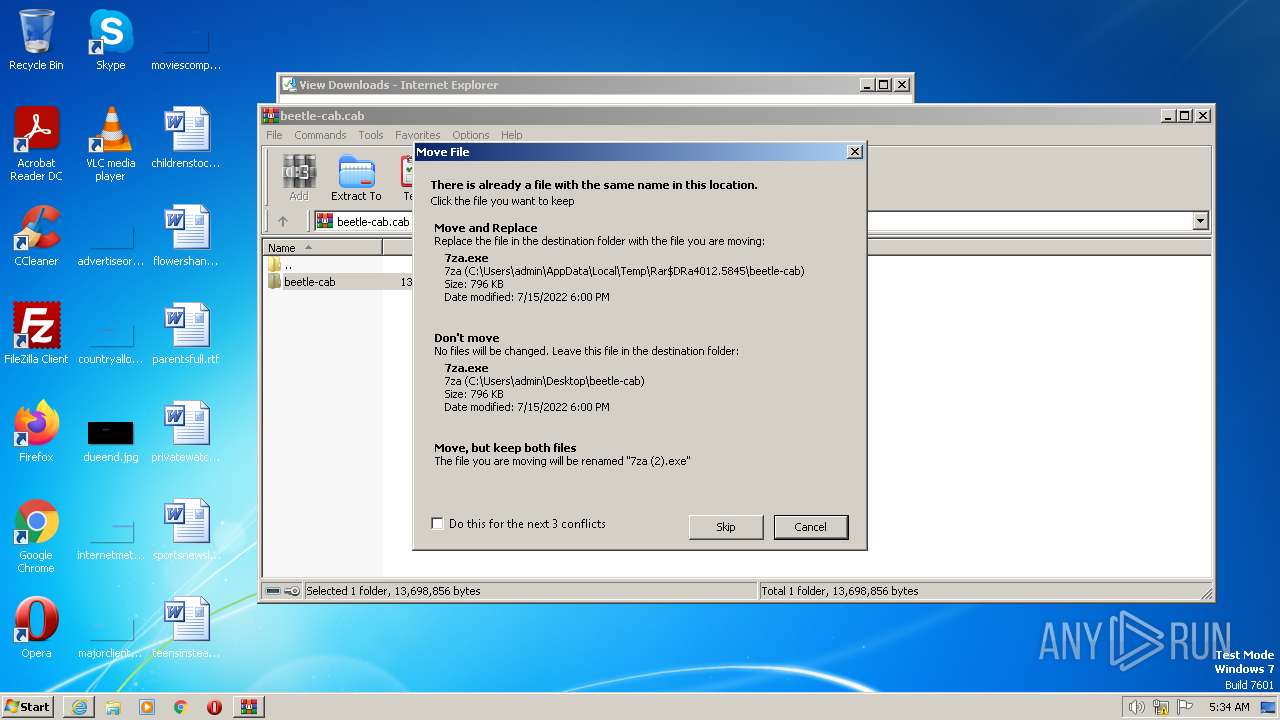Open Opera from the taskbar
The height and width of the screenshot is (720, 1280).
pyautogui.click(x=214, y=707)
